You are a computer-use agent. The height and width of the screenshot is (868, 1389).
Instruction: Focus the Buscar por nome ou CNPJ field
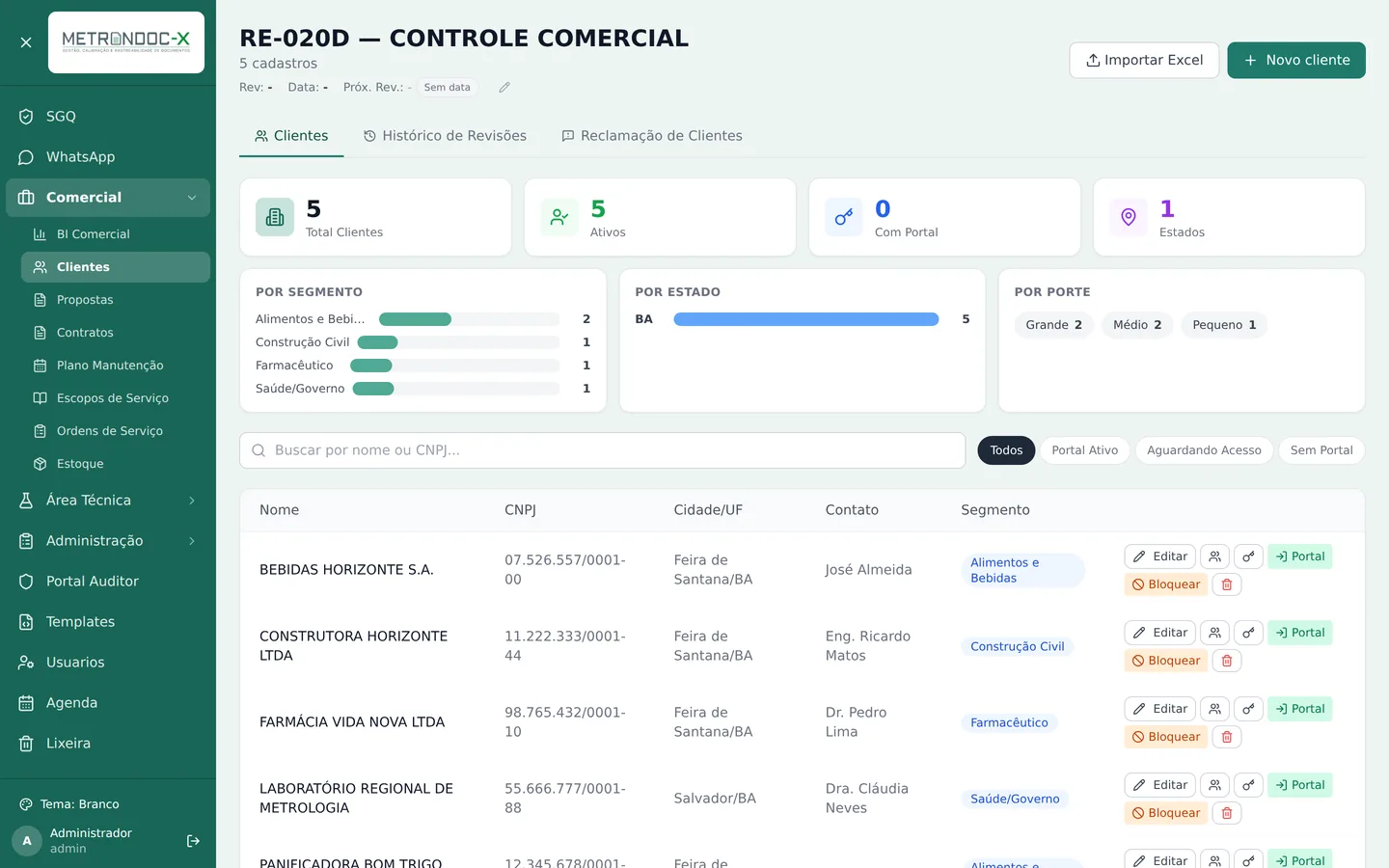point(603,450)
